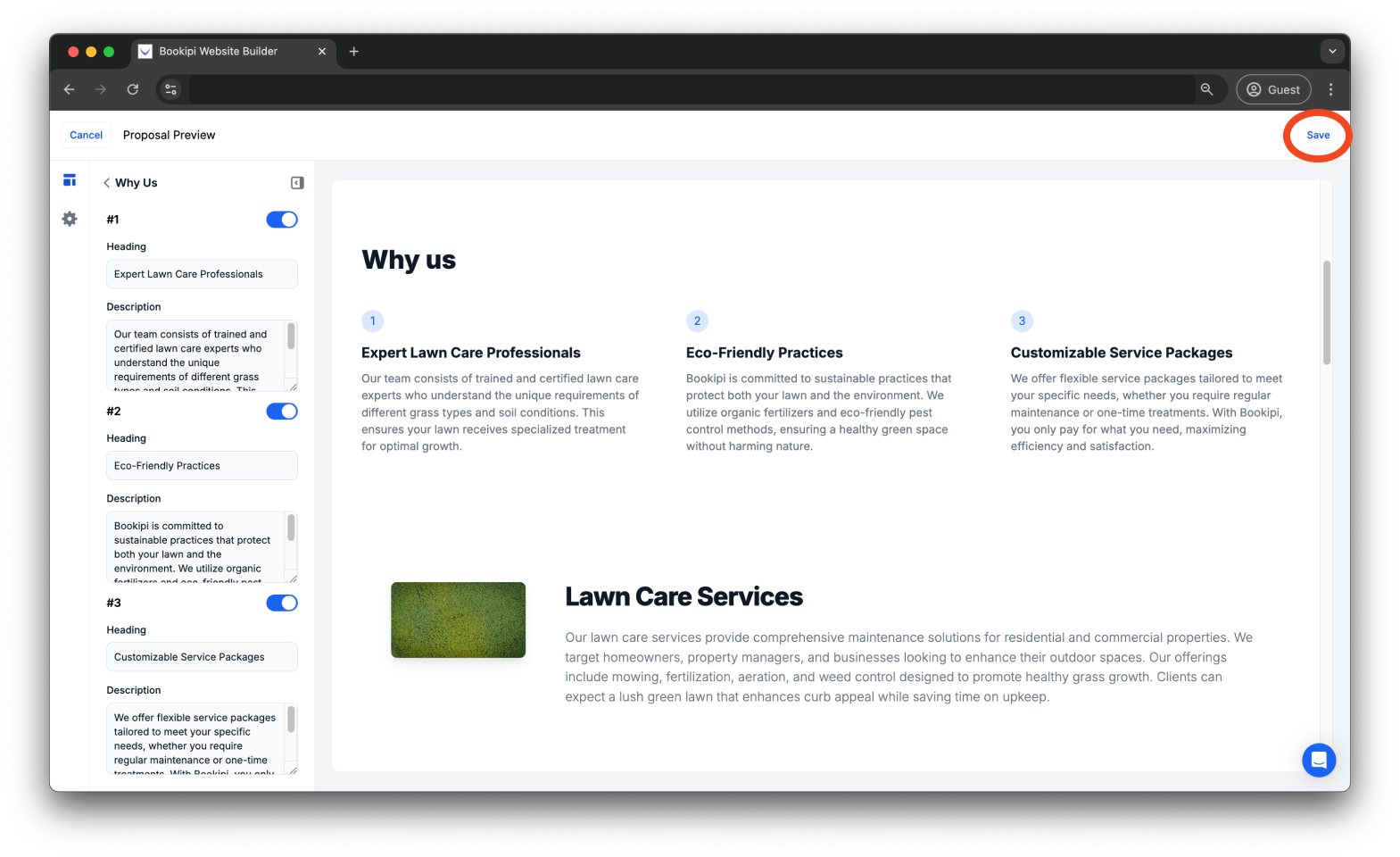Click the zoom magnifier icon in address bar

click(1206, 89)
